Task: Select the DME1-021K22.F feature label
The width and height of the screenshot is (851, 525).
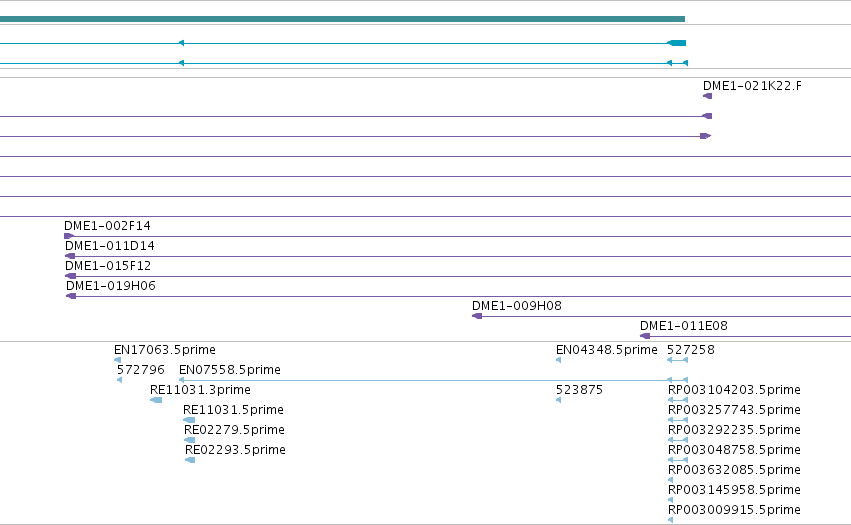Action: [752, 86]
